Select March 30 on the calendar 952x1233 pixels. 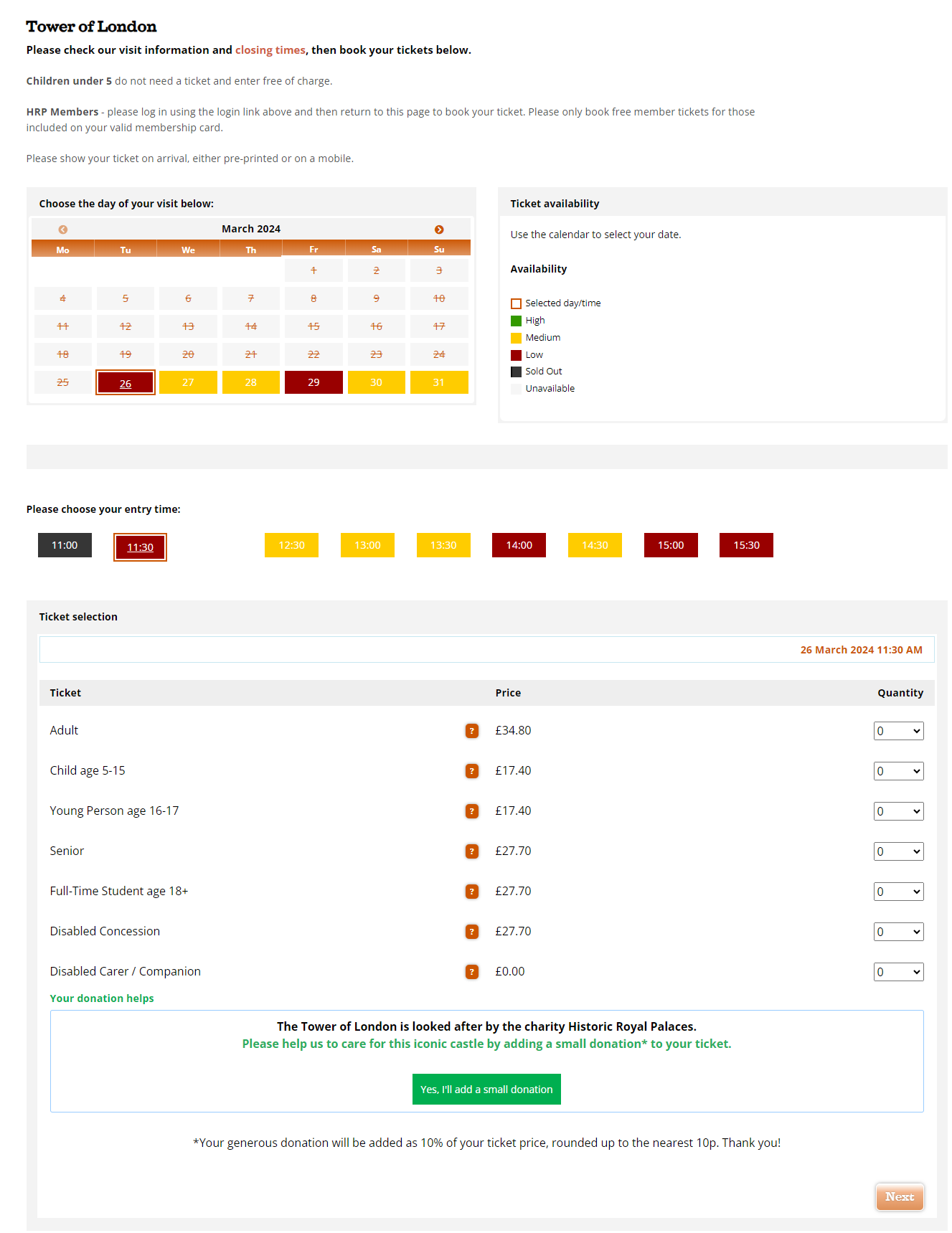(377, 382)
